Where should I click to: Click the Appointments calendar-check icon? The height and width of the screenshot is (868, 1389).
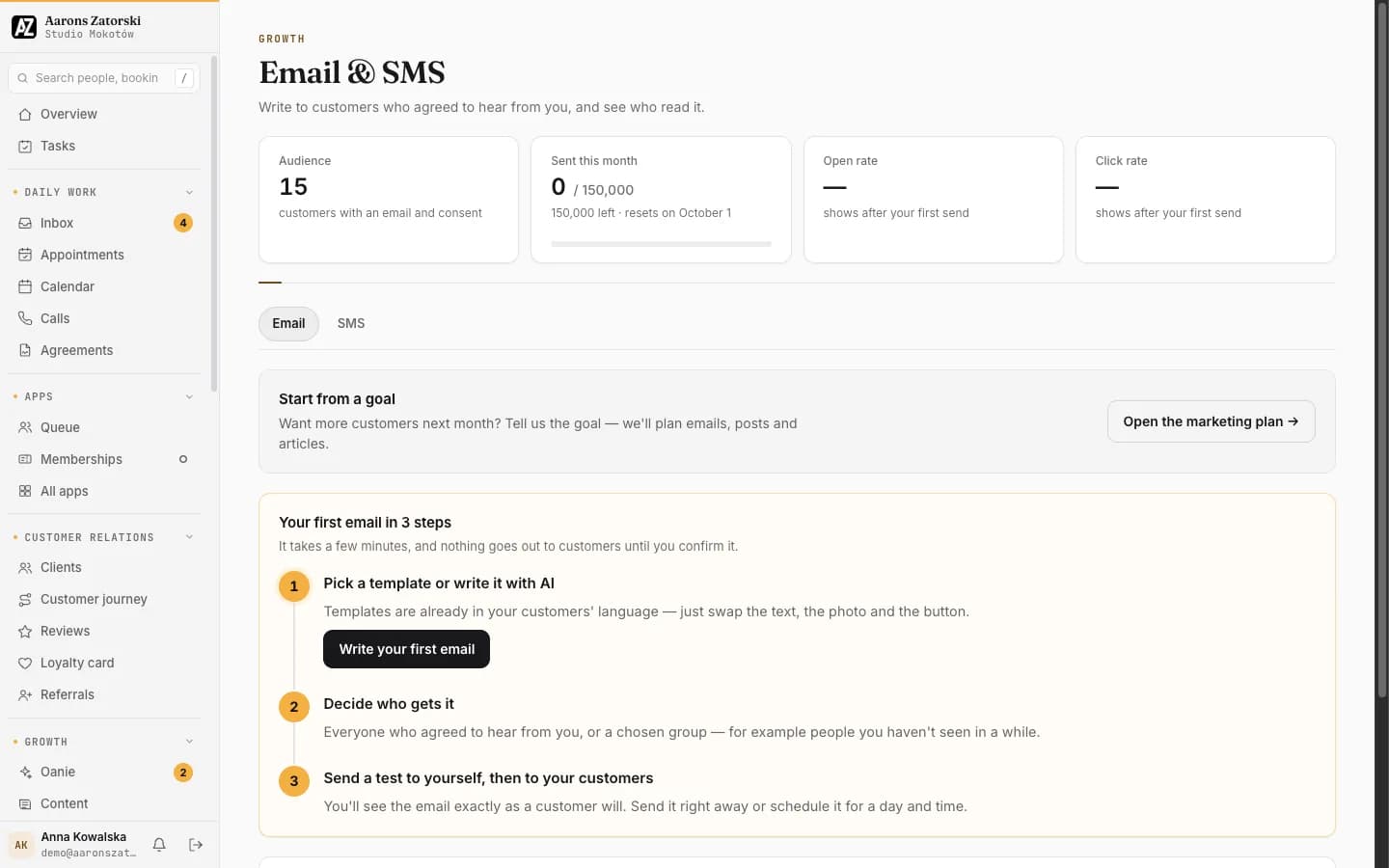point(25,255)
